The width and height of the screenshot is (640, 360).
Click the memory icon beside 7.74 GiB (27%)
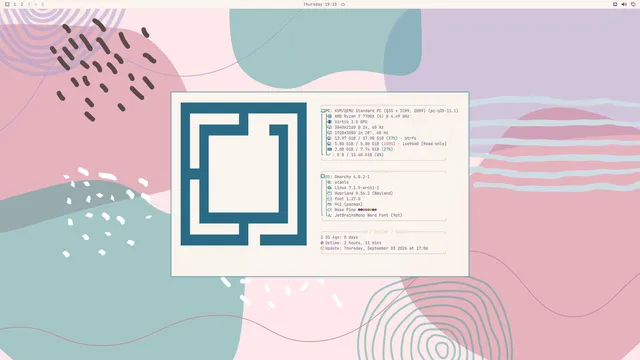coord(329,149)
